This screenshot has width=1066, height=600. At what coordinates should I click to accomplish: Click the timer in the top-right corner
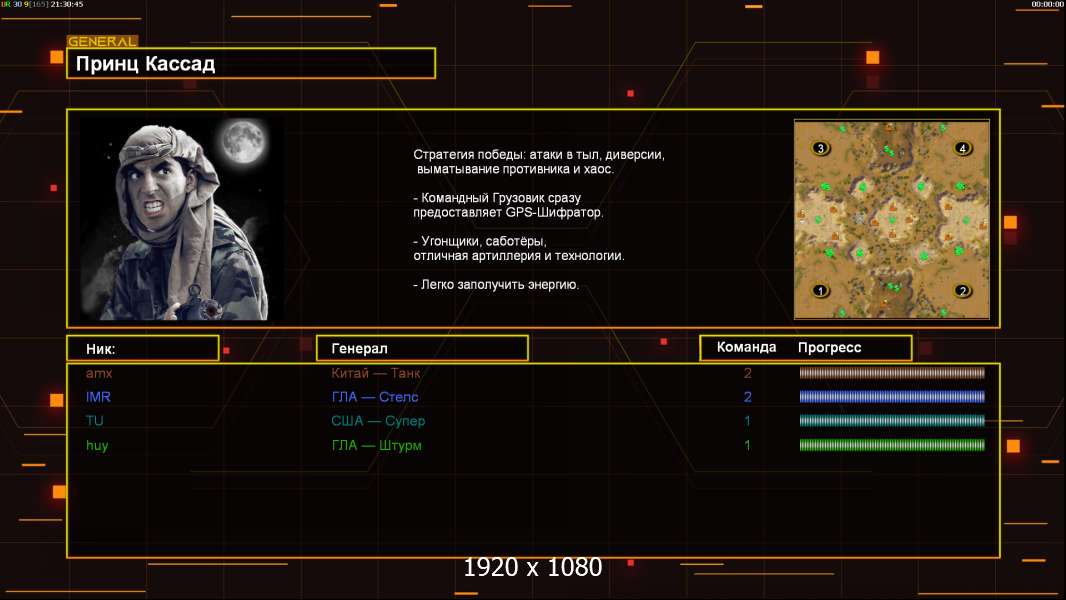click(1047, 5)
